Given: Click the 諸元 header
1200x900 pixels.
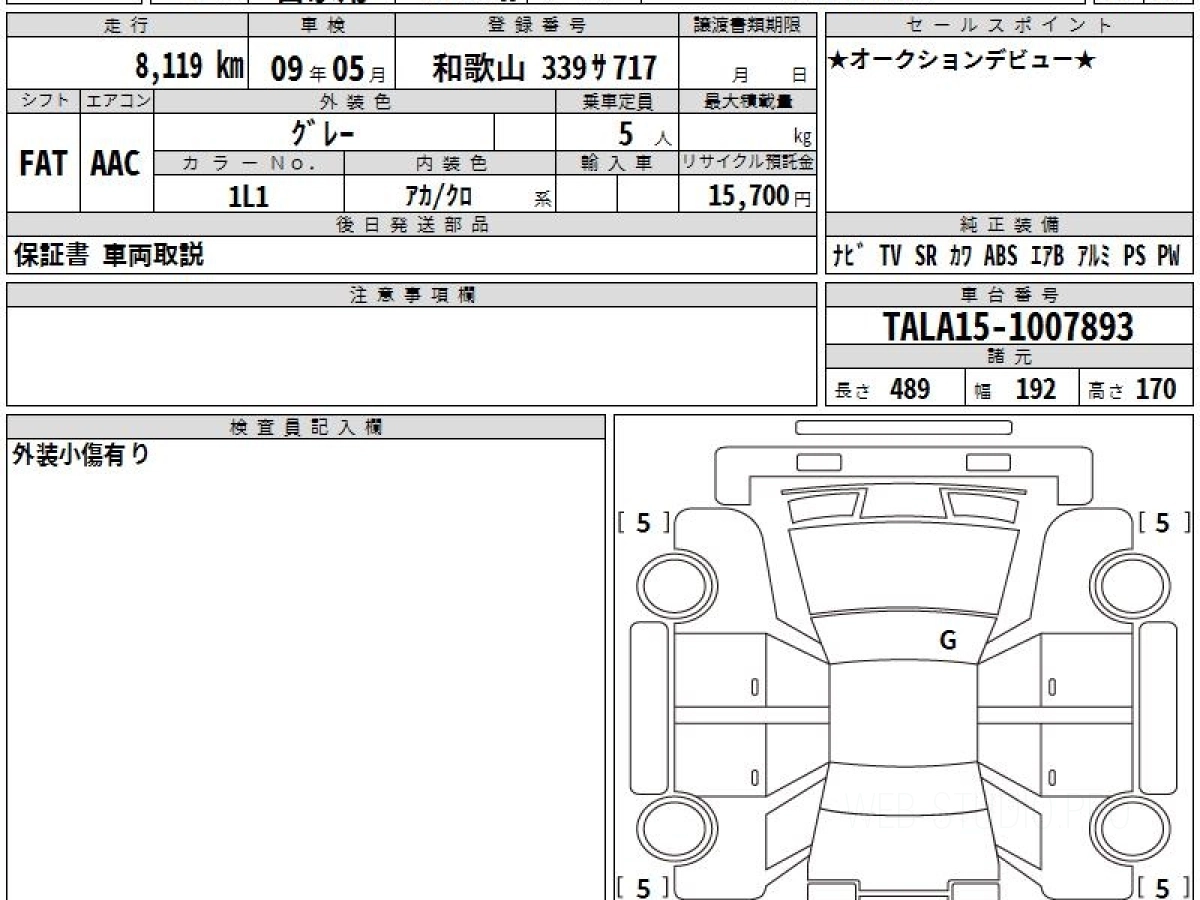Looking at the screenshot, I should [x=1009, y=357].
